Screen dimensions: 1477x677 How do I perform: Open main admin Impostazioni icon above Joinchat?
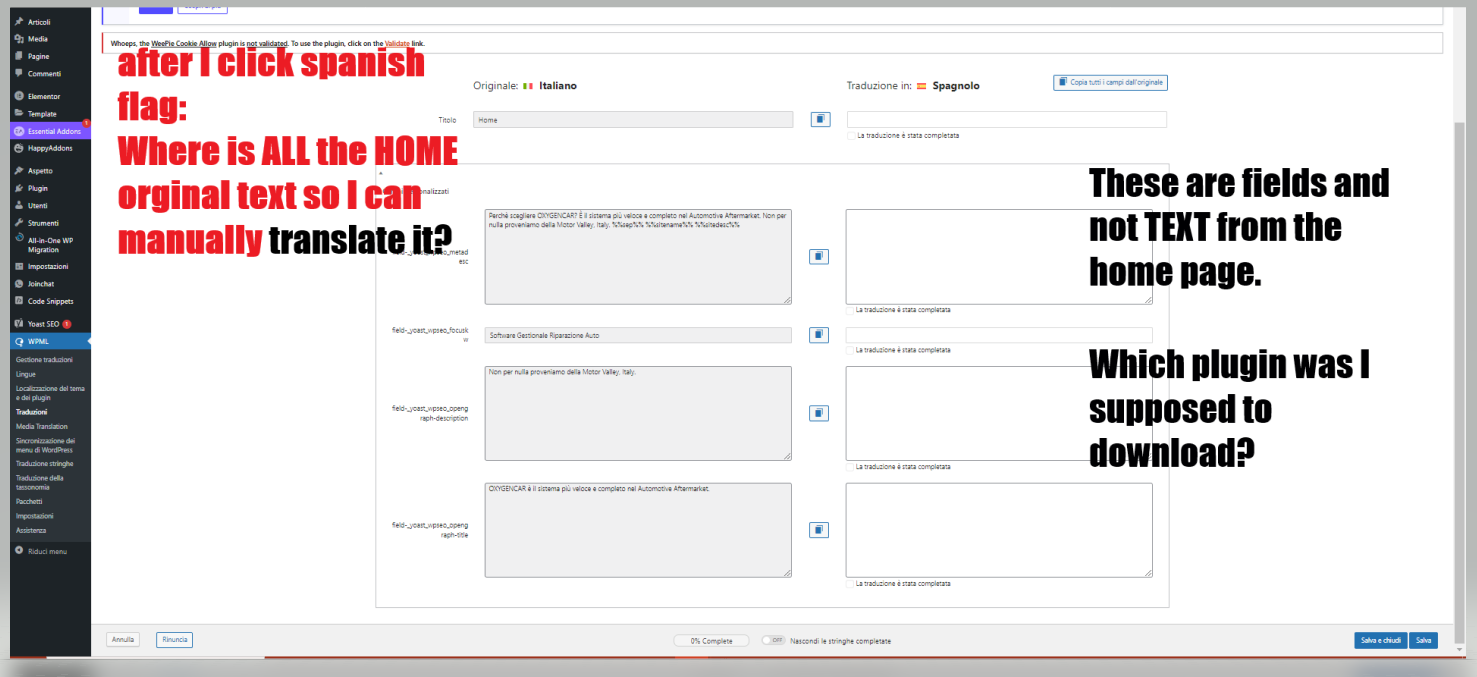pyautogui.click(x=19, y=267)
